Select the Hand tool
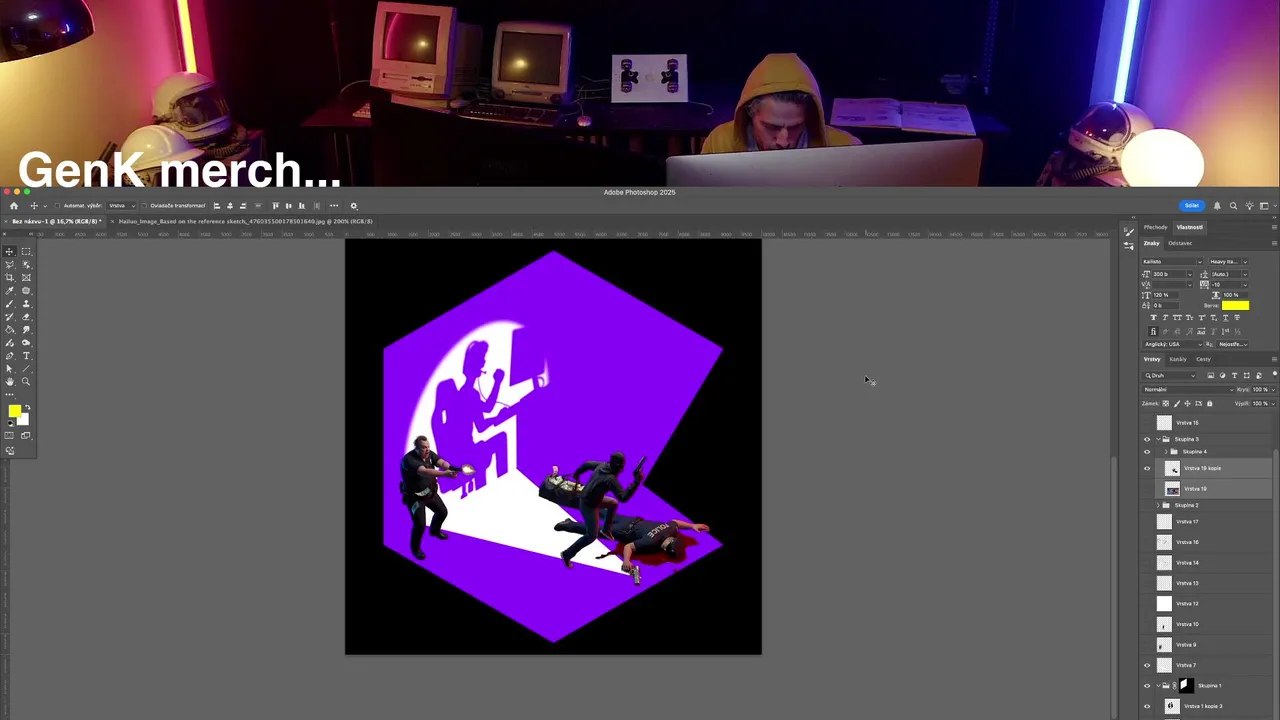The height and width of the screenshot is (720, 1280). pos(9,381)
